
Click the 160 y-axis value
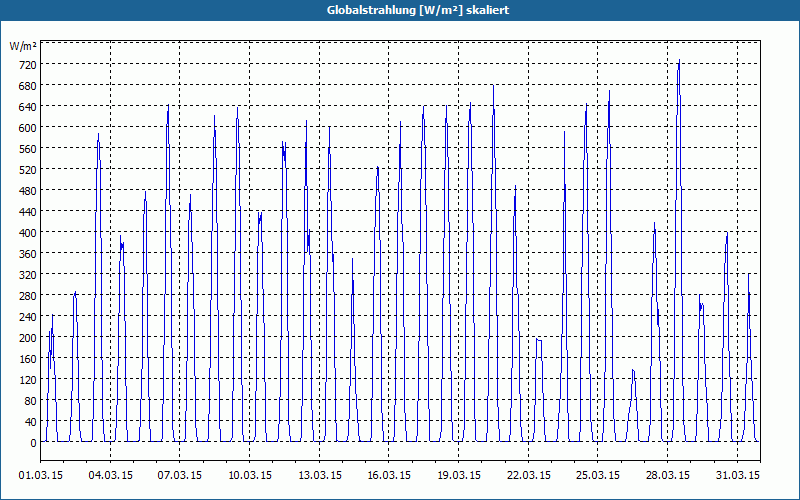(x=28, y=359)
